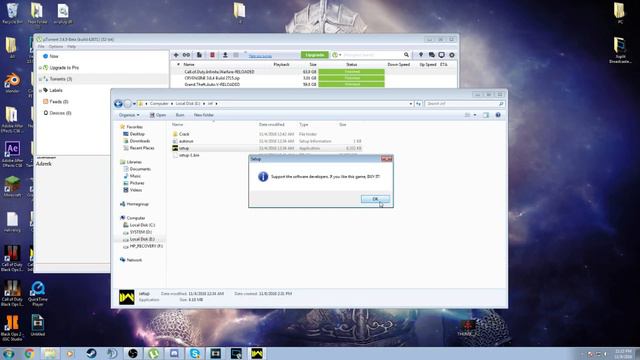This screenshot has height=360, width=640.
Task: Open Downloads in Explorer Favorites
Action: 140,141
